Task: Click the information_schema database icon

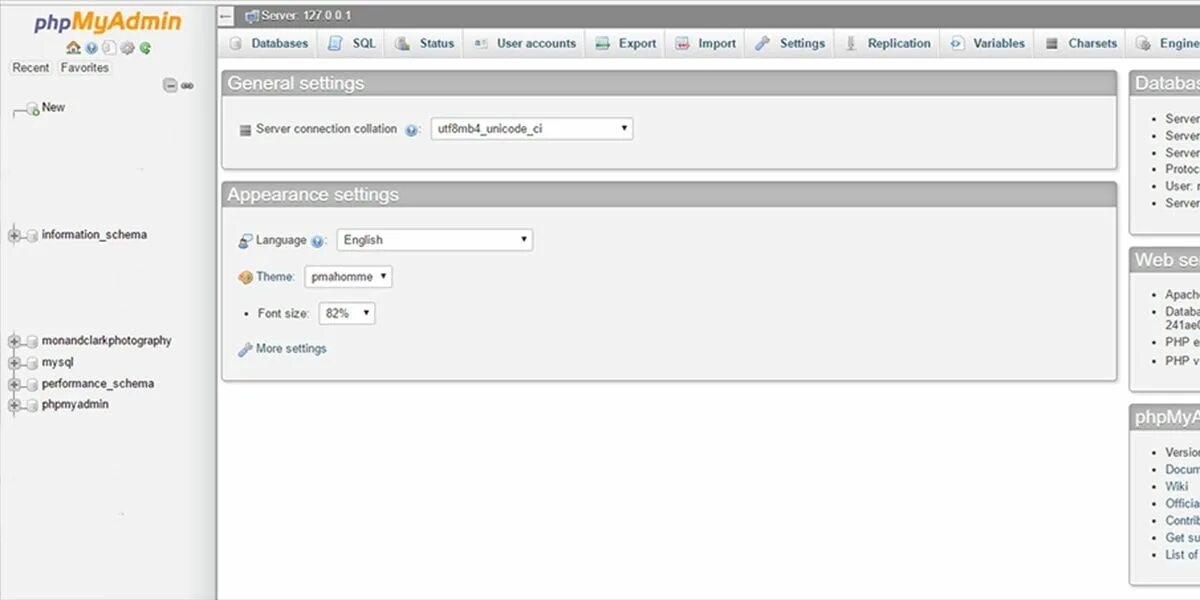Action: click(32, 236)
